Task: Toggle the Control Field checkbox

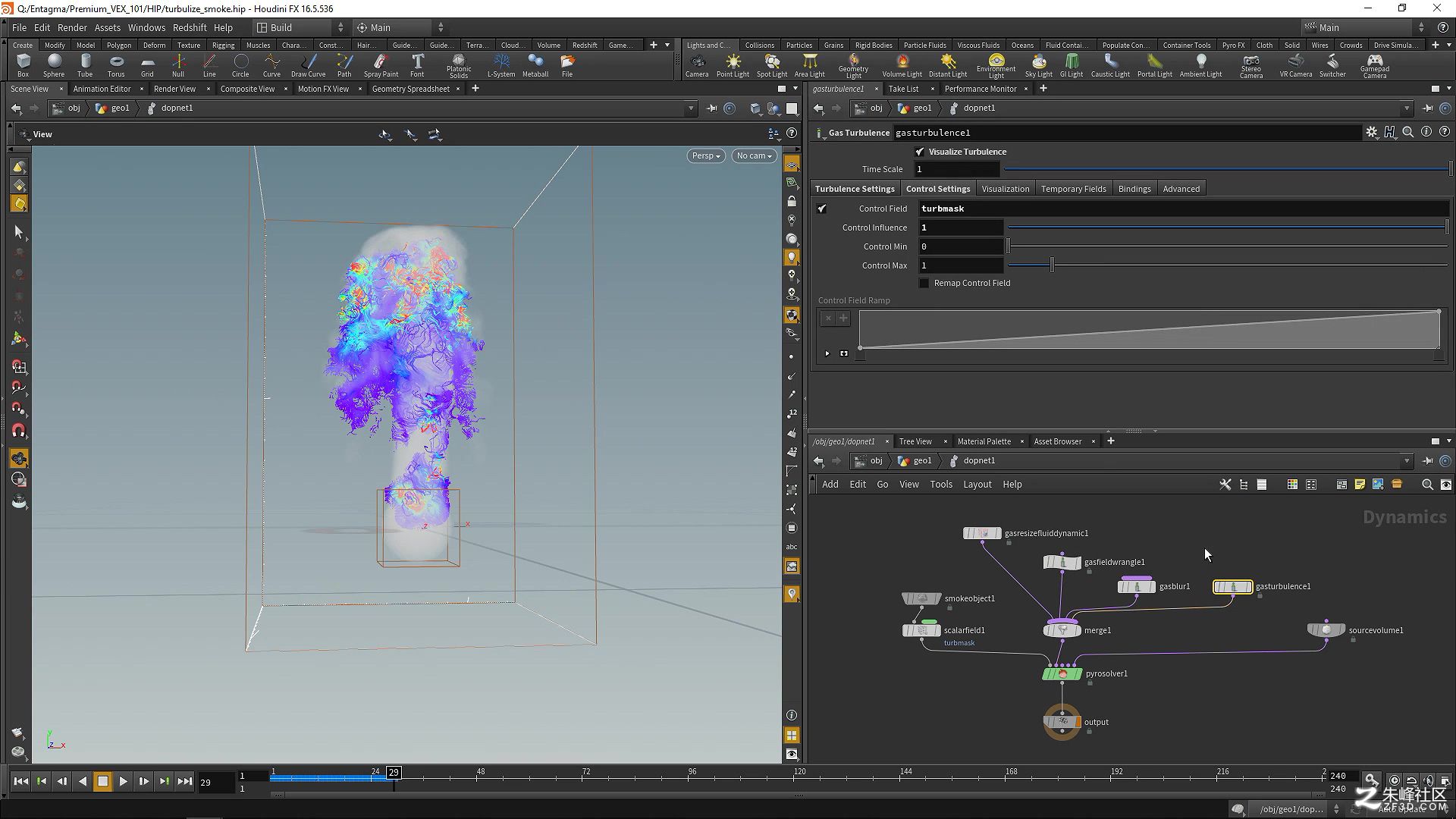Action: tap(822, 209)
